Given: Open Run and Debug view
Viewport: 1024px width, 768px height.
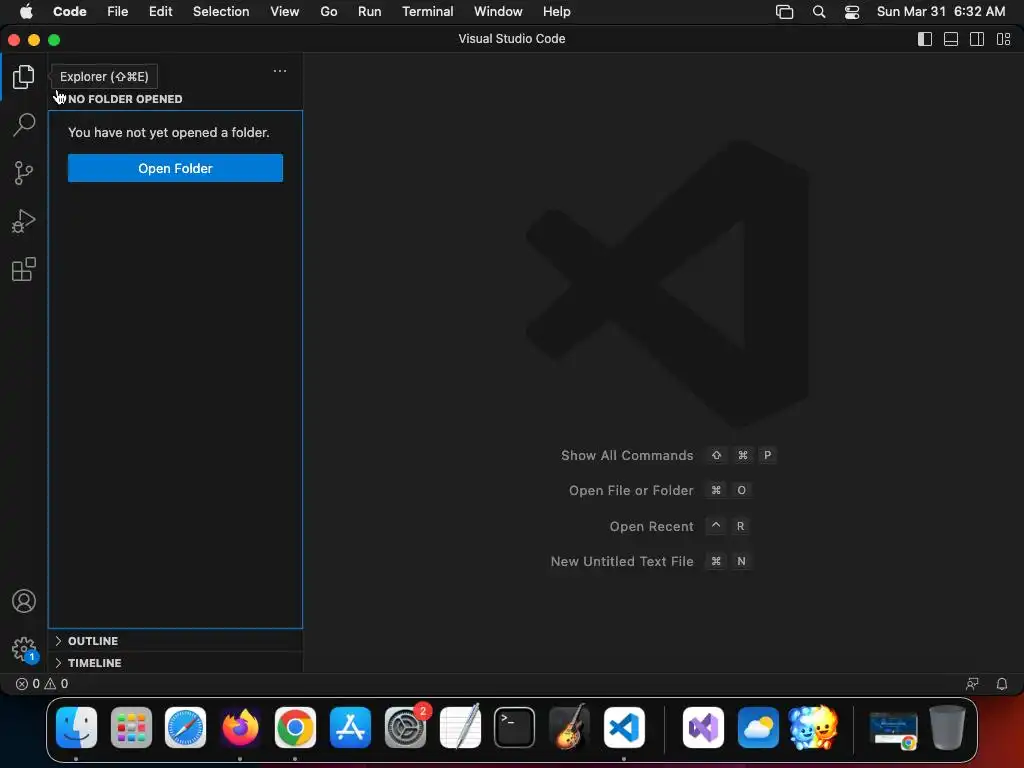Looking at the screenshot, I should tap(24, 221).
